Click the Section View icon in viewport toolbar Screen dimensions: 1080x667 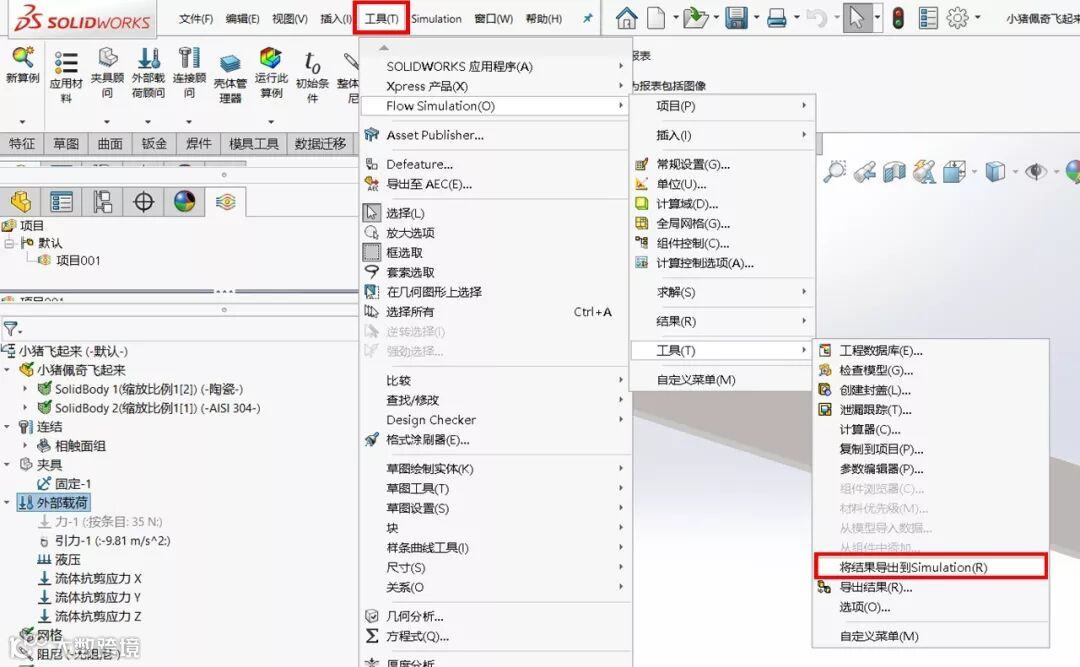click(894, 172)
